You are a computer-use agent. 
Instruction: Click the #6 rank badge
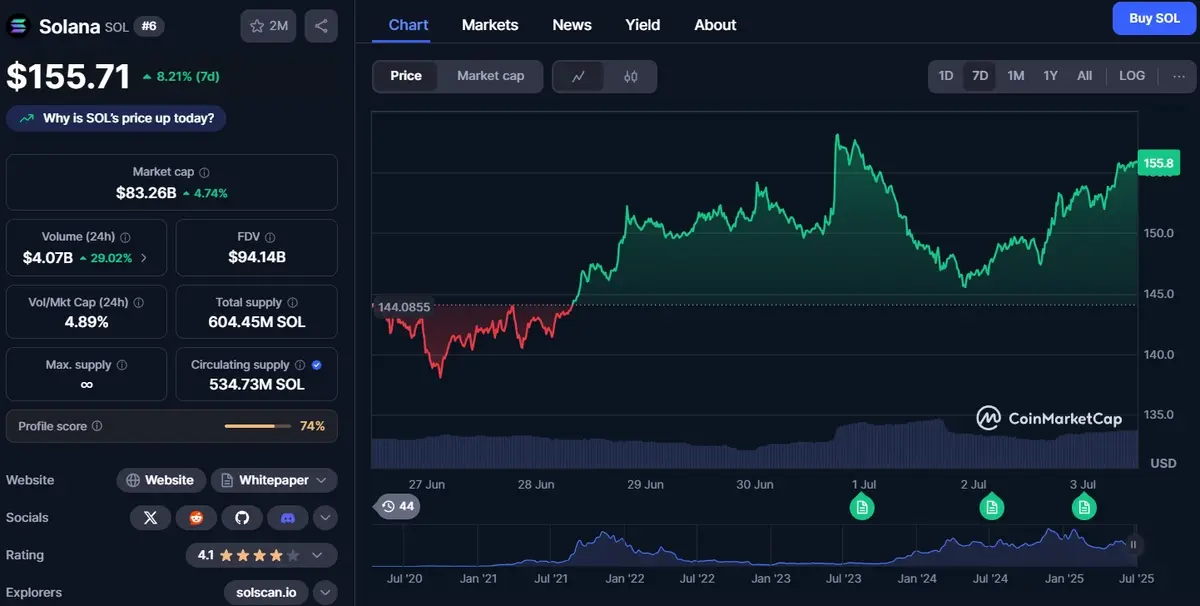[x=148, y=27]
